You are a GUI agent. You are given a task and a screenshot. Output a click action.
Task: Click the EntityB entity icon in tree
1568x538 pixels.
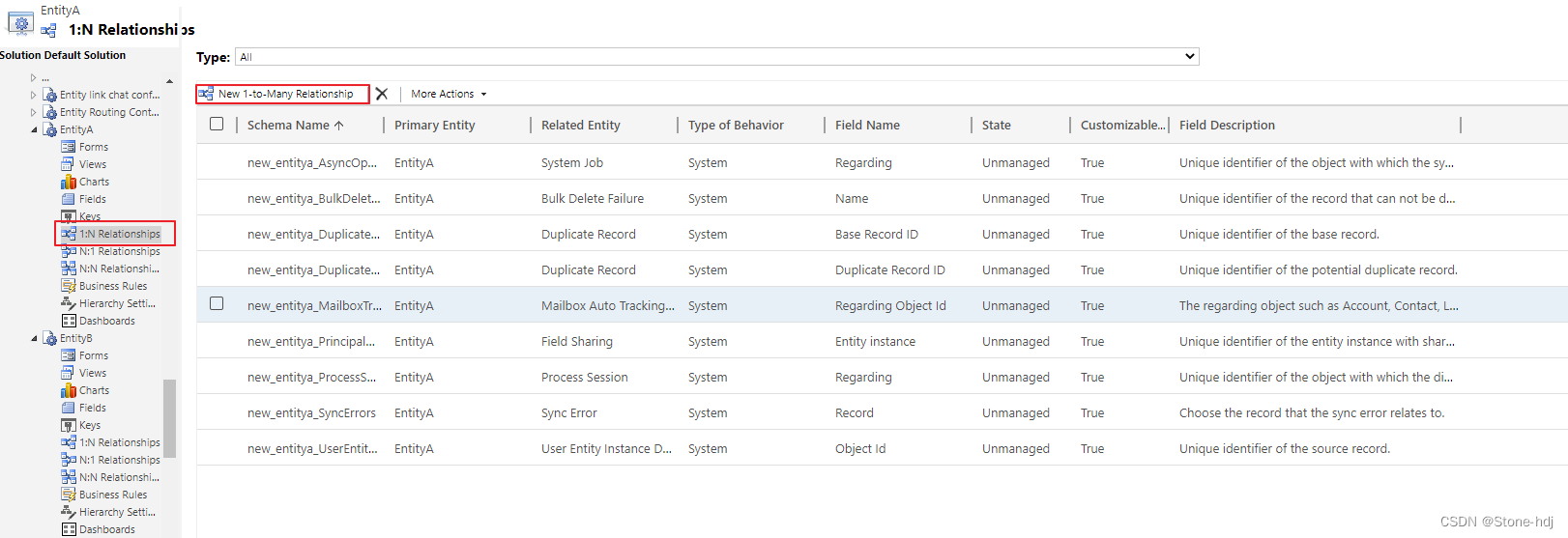[x=49, y=338]
